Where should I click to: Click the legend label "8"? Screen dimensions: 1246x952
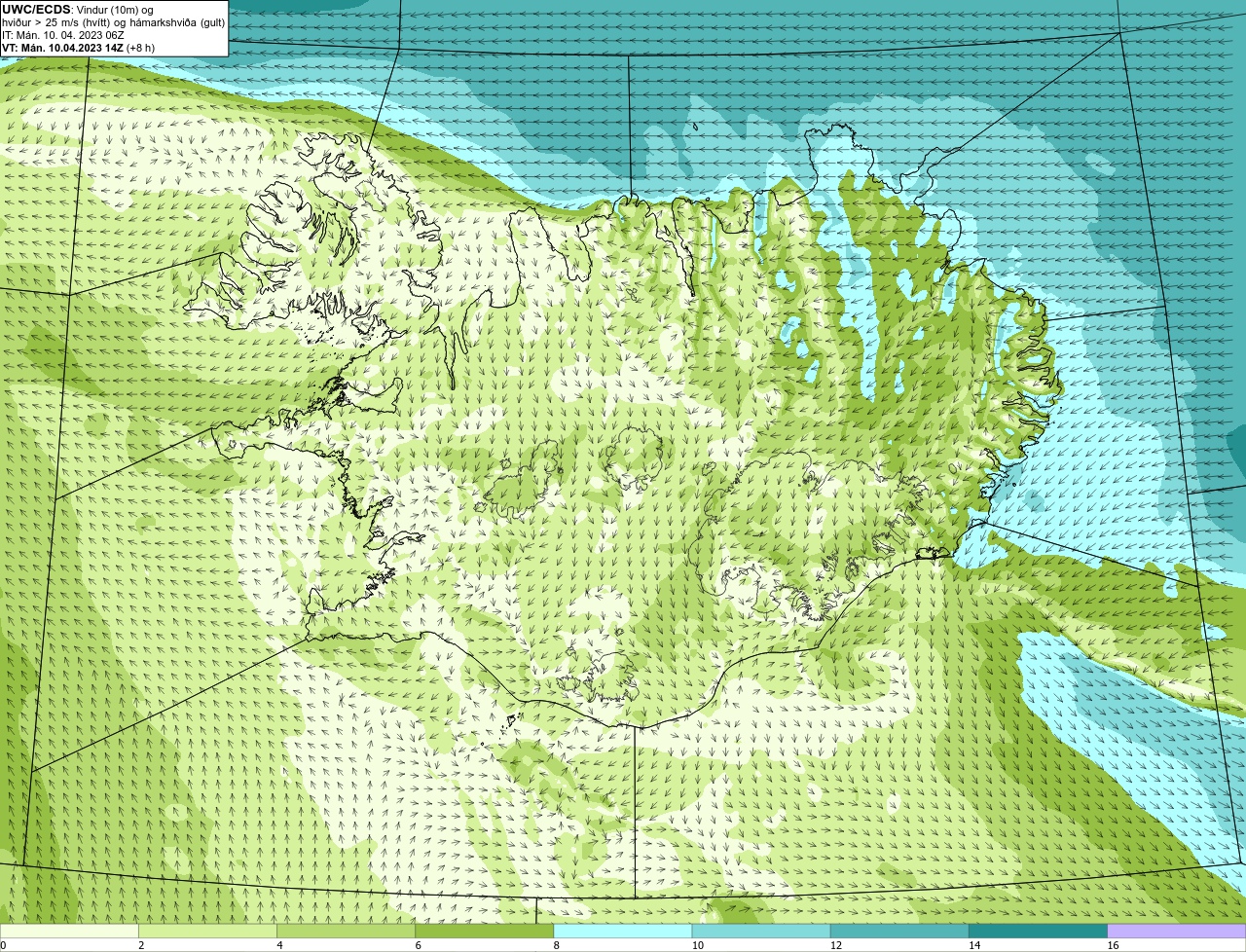pos(556,945)
